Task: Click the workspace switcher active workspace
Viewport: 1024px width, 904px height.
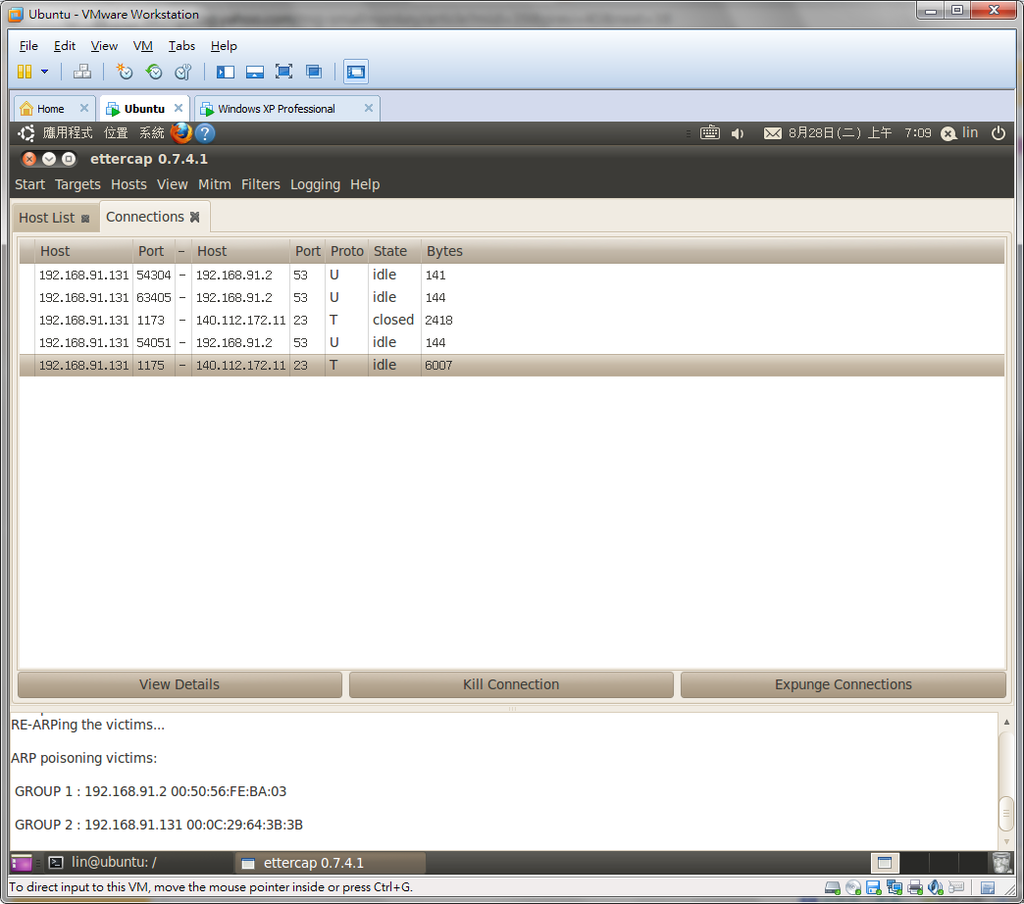Action: (x=885, y=863)
